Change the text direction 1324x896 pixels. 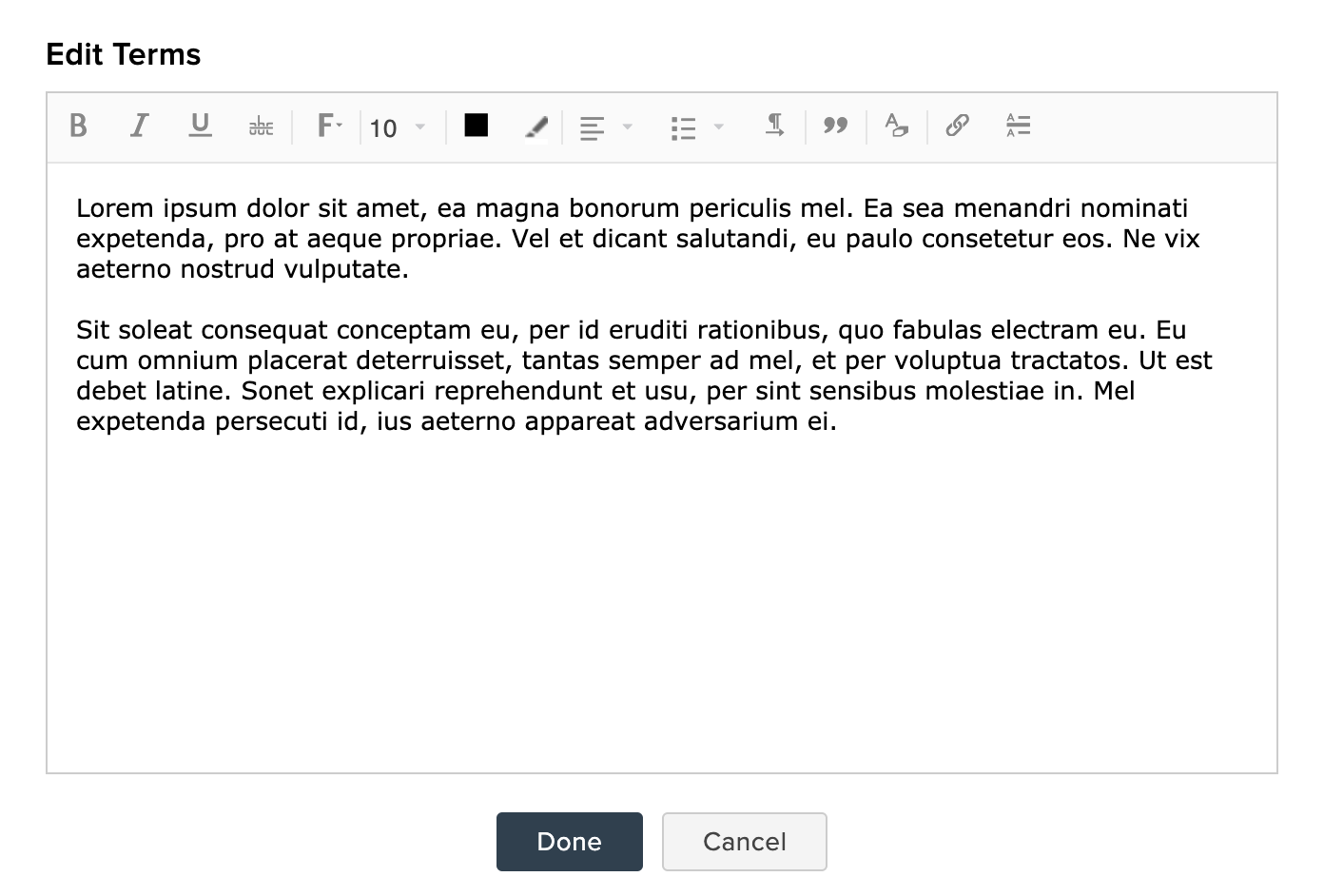(775, 126)
